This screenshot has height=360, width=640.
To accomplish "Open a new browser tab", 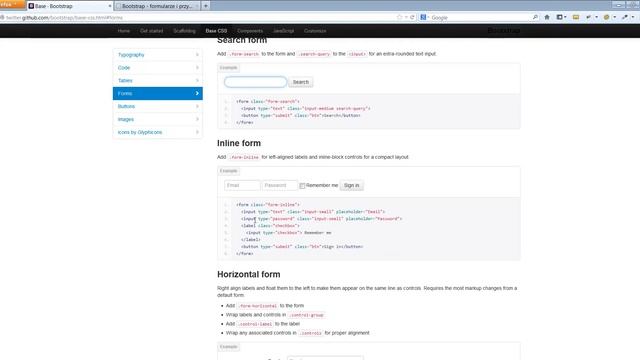I will point(206,6).
